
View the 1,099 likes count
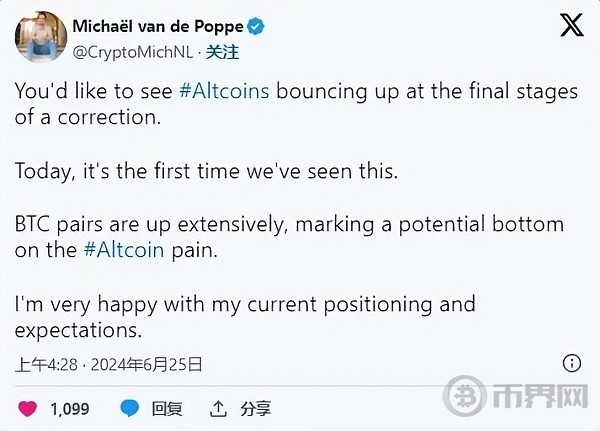[70, 409]
